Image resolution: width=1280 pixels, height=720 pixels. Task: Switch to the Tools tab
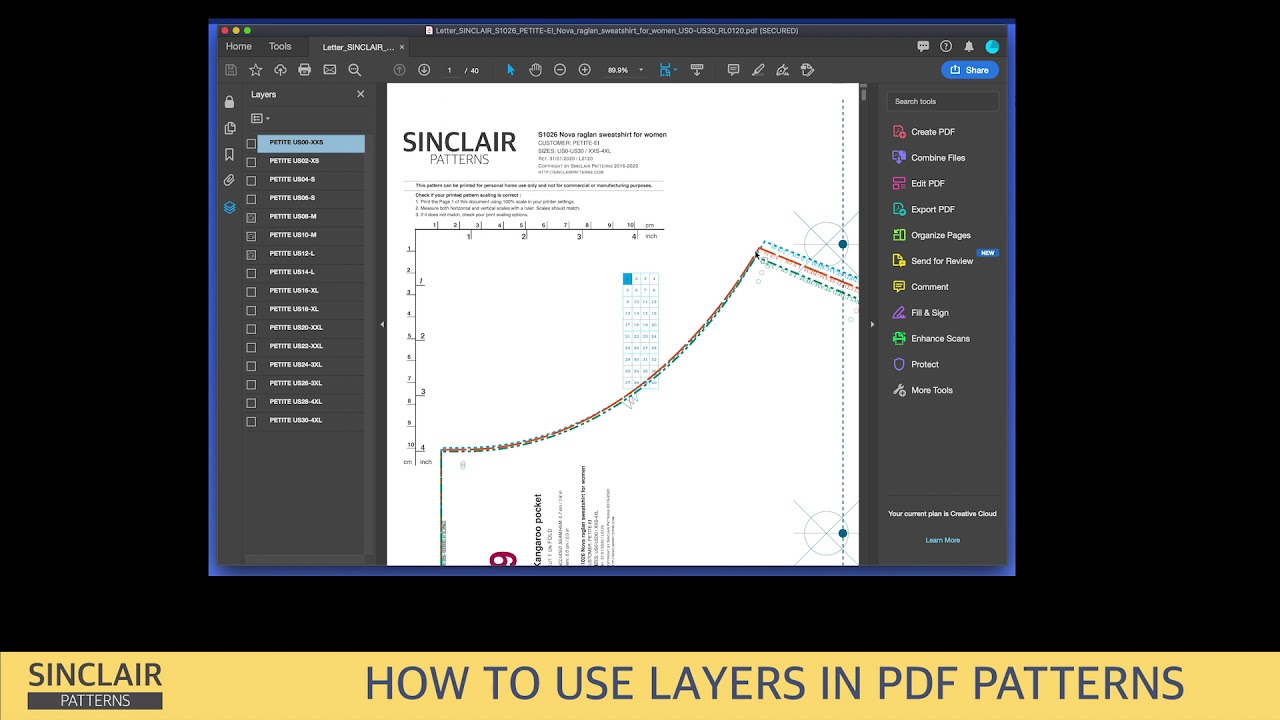(x=280, y=46)
